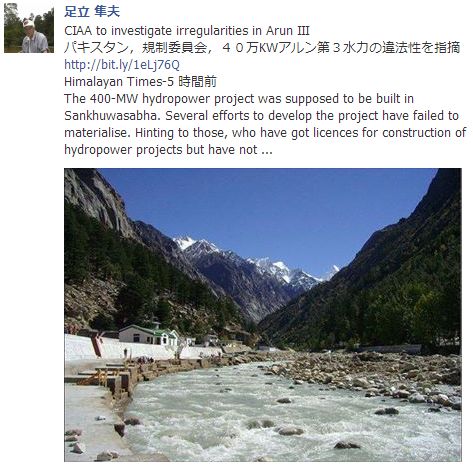Click the hydropower projects closing excerpt line
The width and height of the screenshot is (473, 472).
click(x=168, y=150)
